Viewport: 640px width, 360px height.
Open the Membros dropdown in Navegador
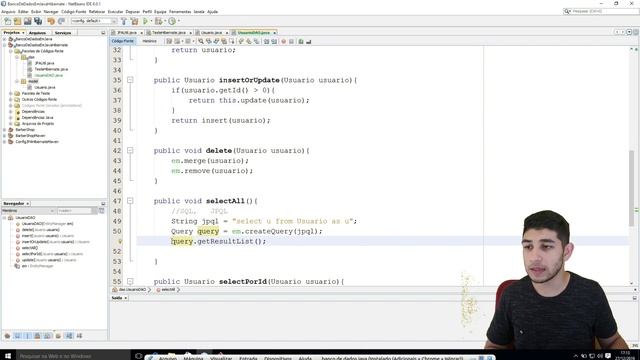pos(28,211)
